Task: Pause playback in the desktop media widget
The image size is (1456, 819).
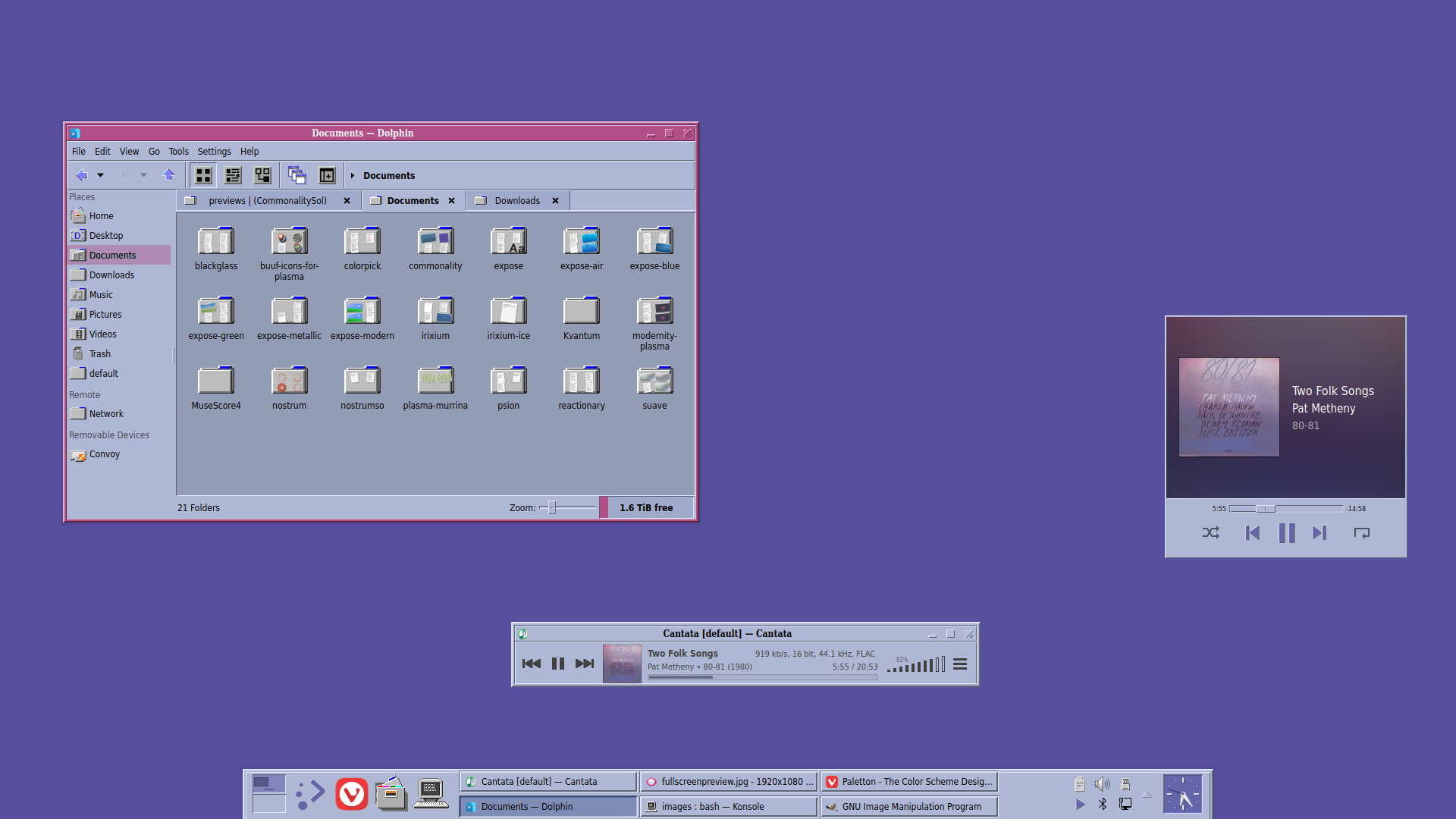Action: click(1286, 532)
